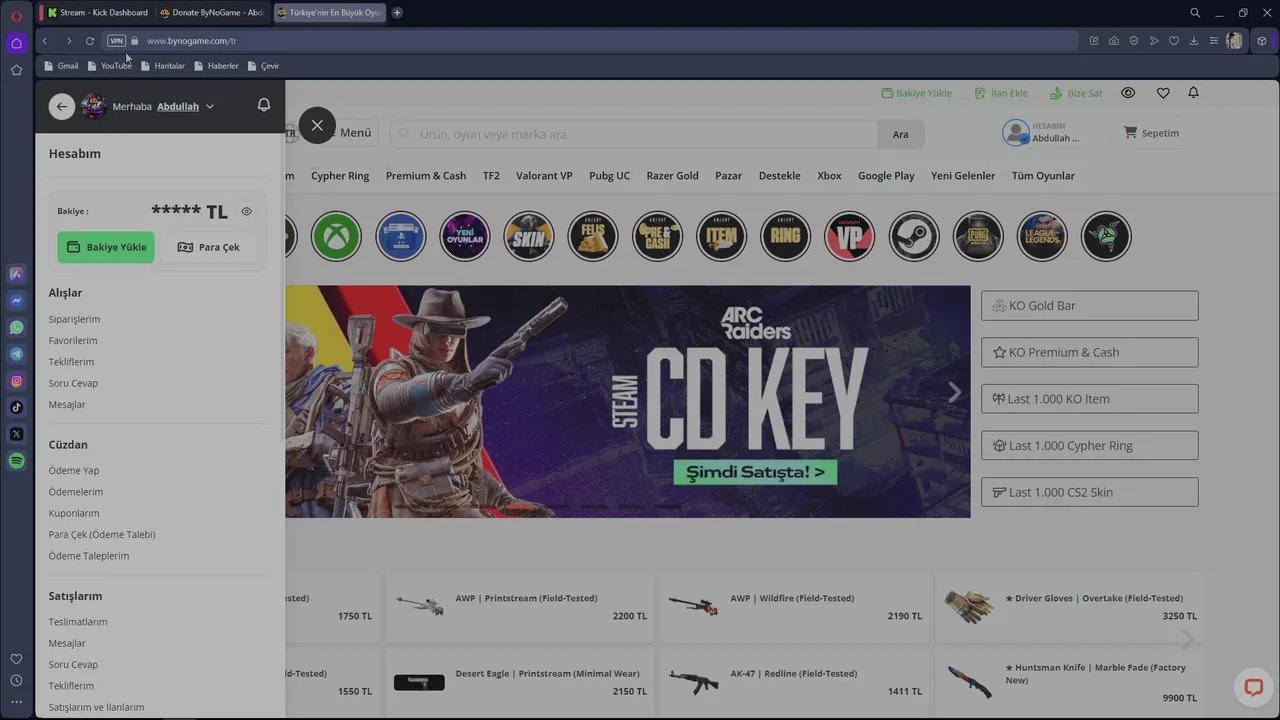Viewport: 1280px width, 720px height.
Task: Open Last 1.000 CS2 Skin link
Action: (1089, 492)
